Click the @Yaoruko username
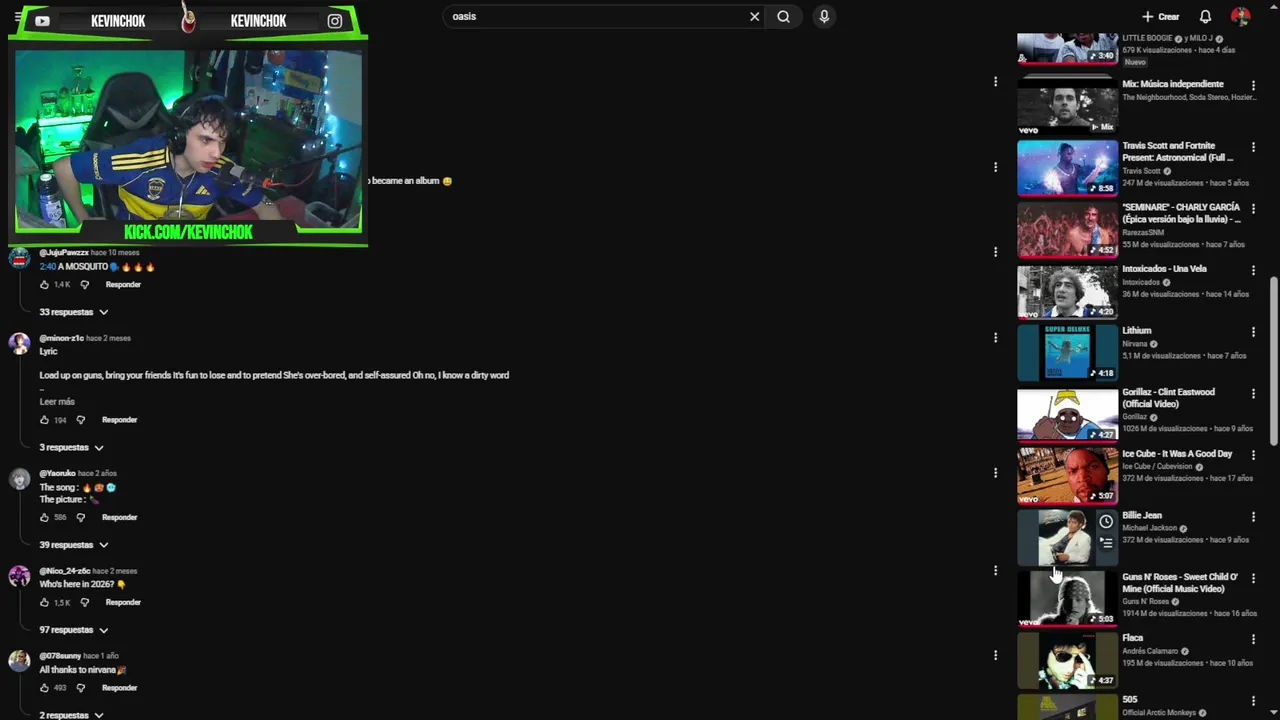 pyautogui.click(x=57, y=474)
